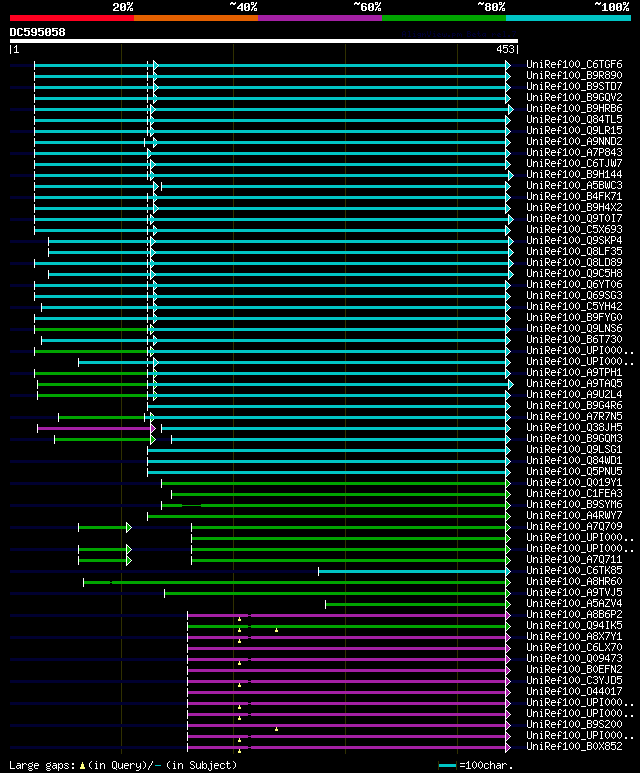Click the DC595058 query name
This screenshot has width=640, height=773.
tap(37, 33)
